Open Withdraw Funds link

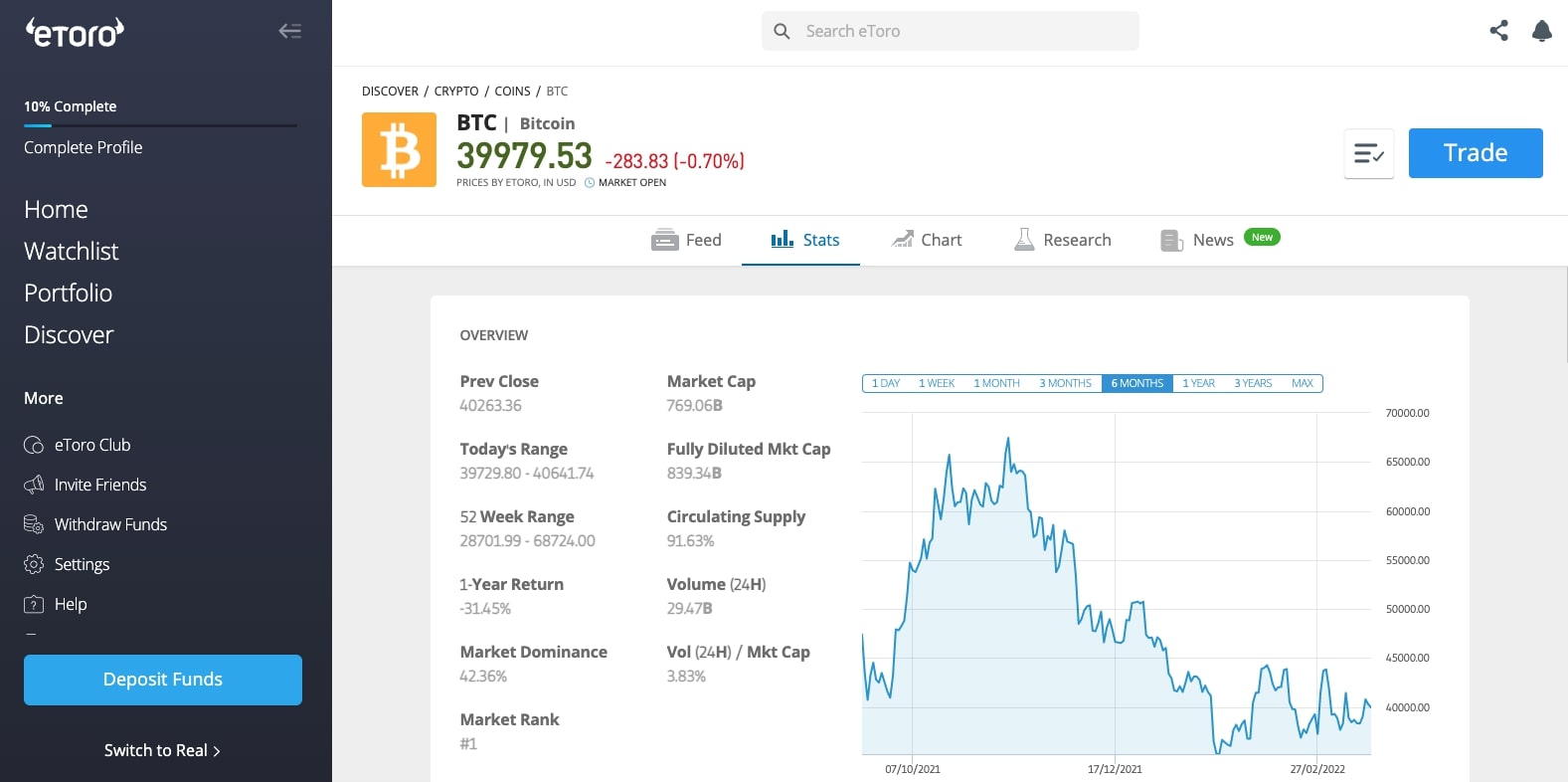(110, 524)
